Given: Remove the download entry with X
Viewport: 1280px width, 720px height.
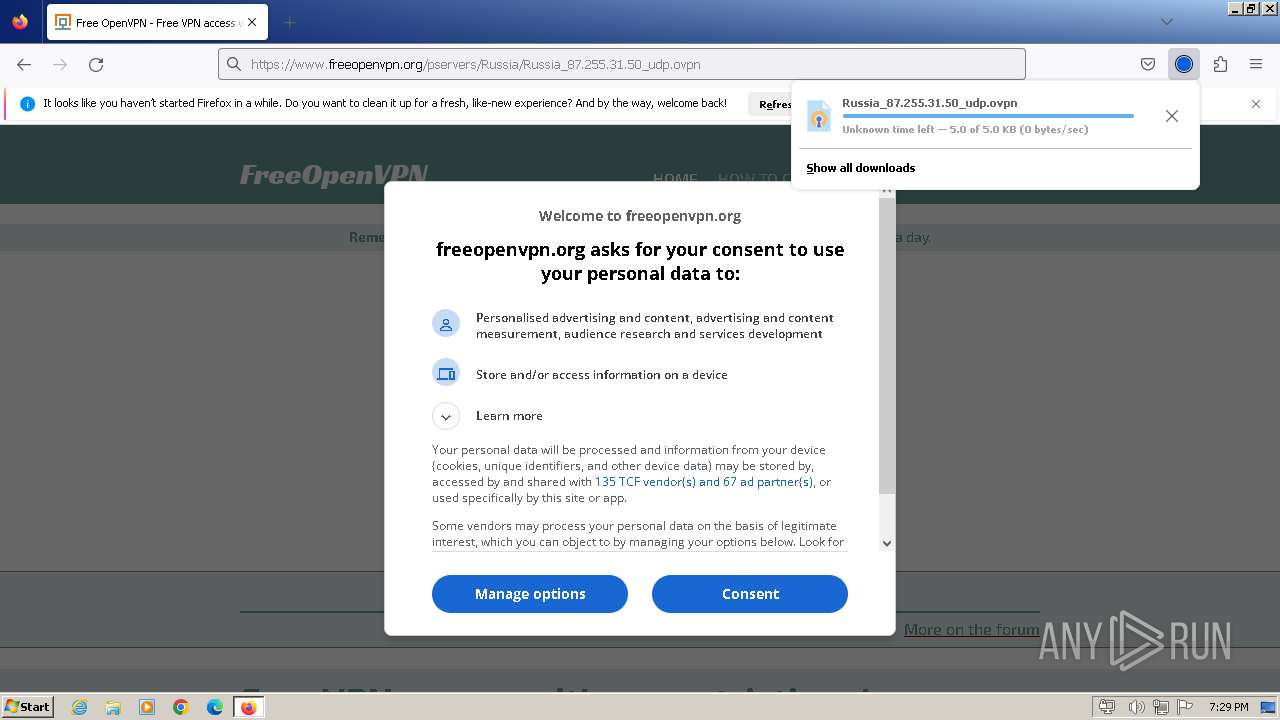Looking at the screenshot, I should coord(1172,116).
